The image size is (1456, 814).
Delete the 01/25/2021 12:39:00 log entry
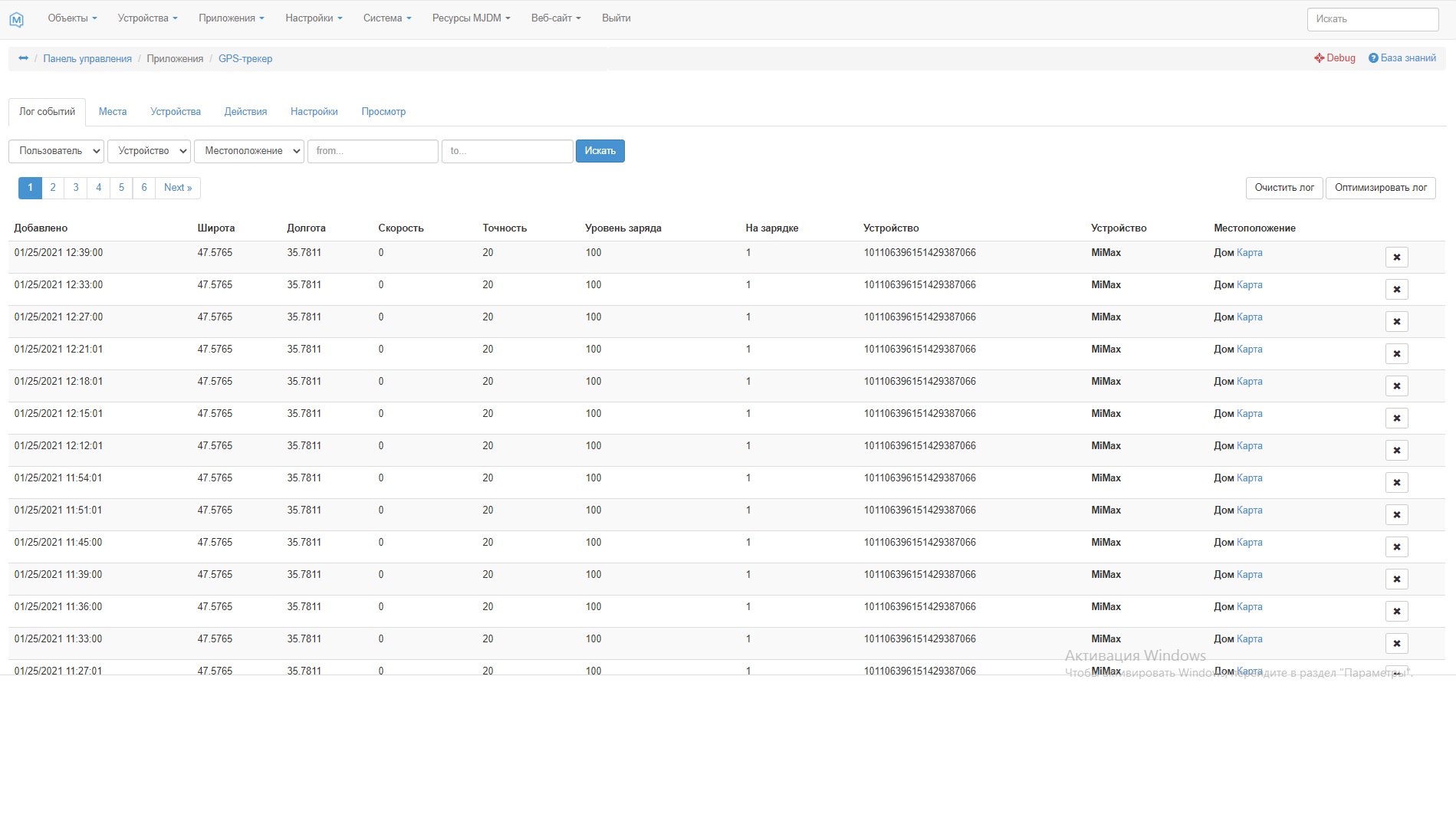pos(1396,258)
